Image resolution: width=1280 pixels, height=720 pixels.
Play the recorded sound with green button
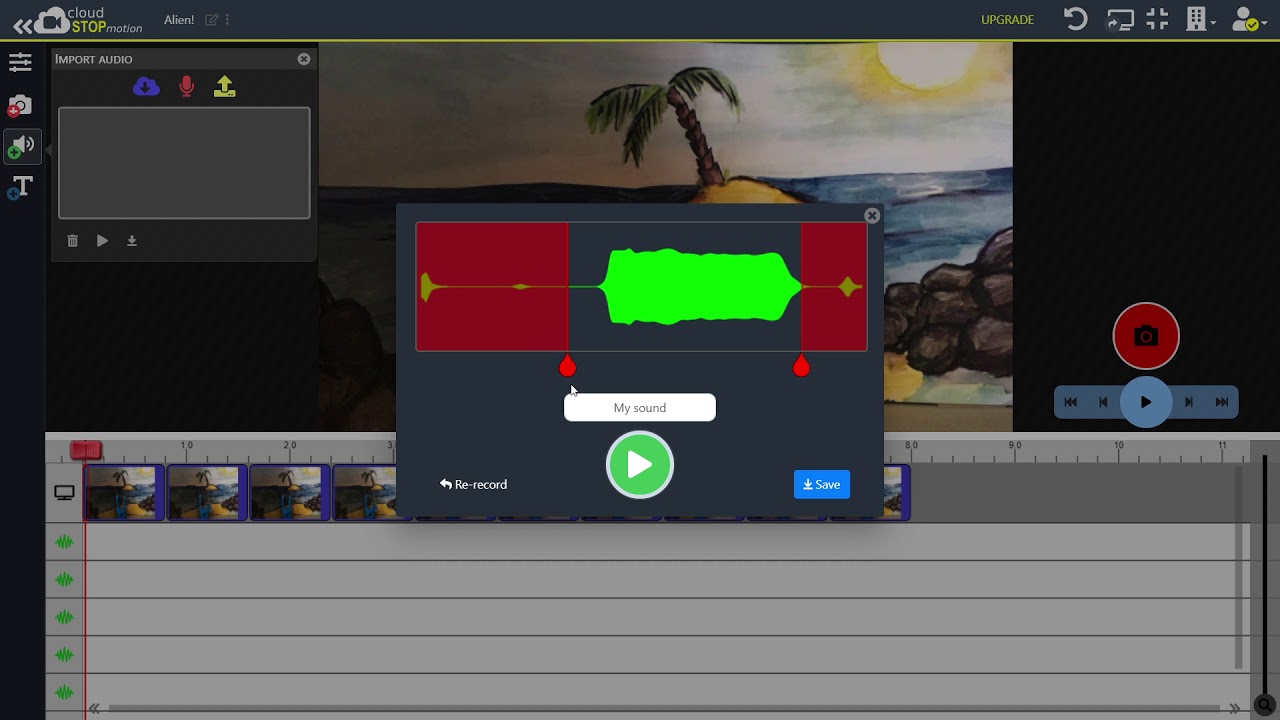coord(640,465)
